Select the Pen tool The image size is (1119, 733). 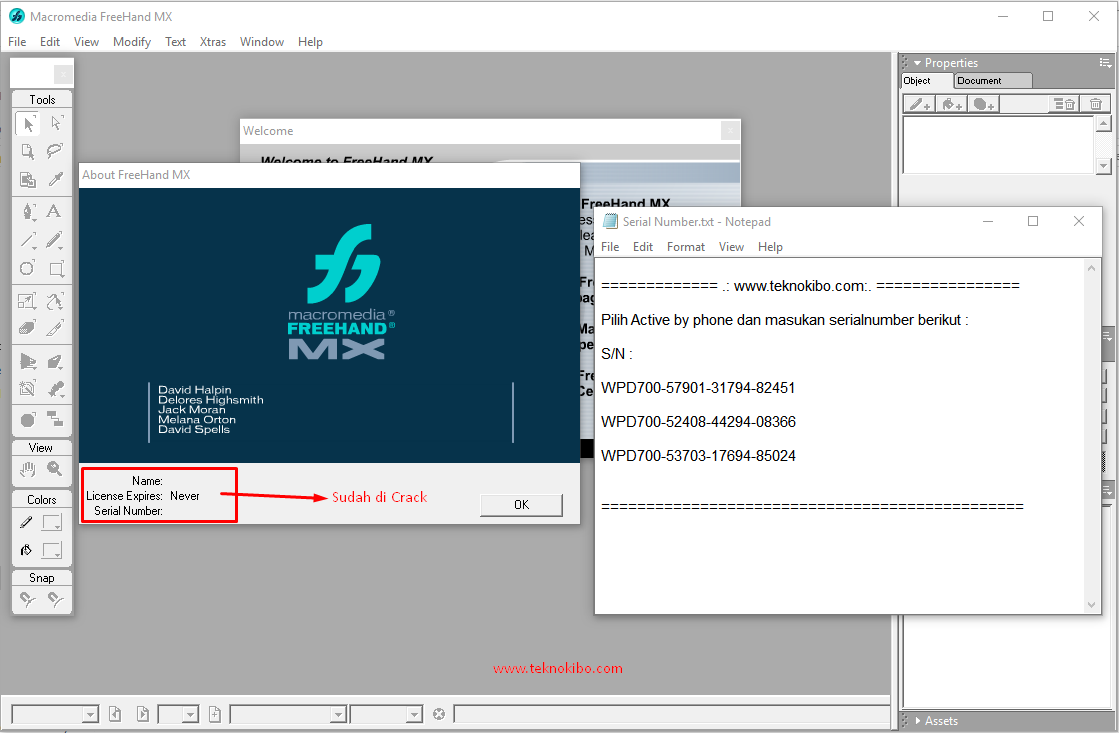(28, 211)
